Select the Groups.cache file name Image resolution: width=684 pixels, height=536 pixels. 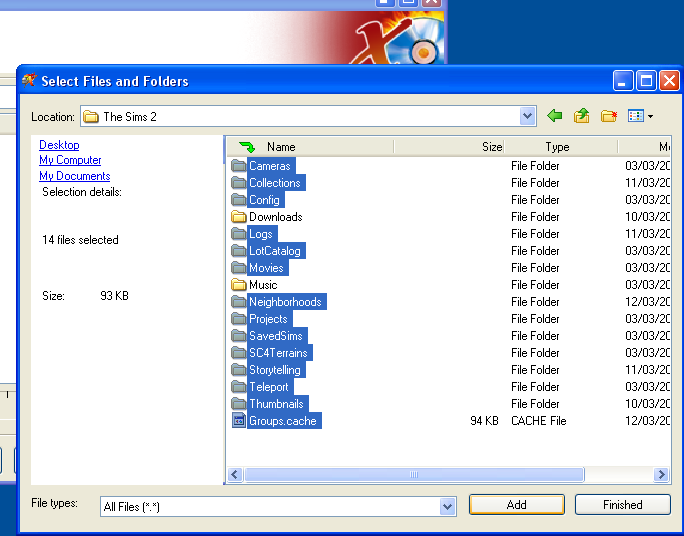point(283,421)
